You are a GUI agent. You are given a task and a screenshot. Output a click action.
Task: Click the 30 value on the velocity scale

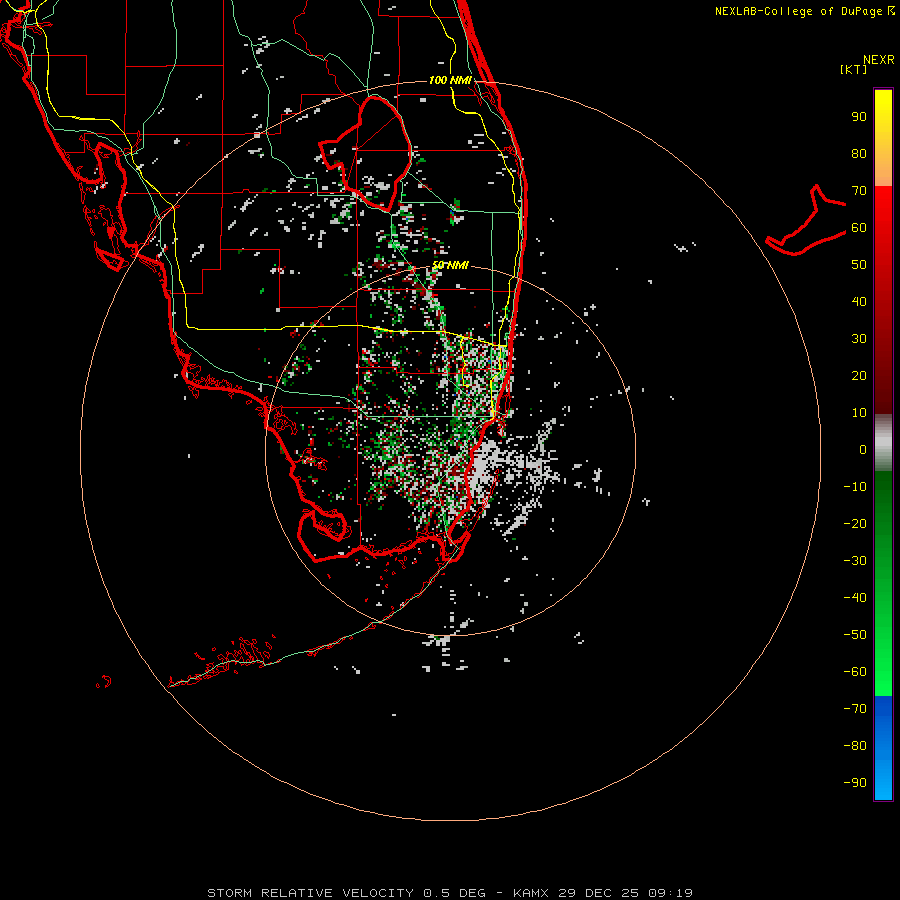859,339
